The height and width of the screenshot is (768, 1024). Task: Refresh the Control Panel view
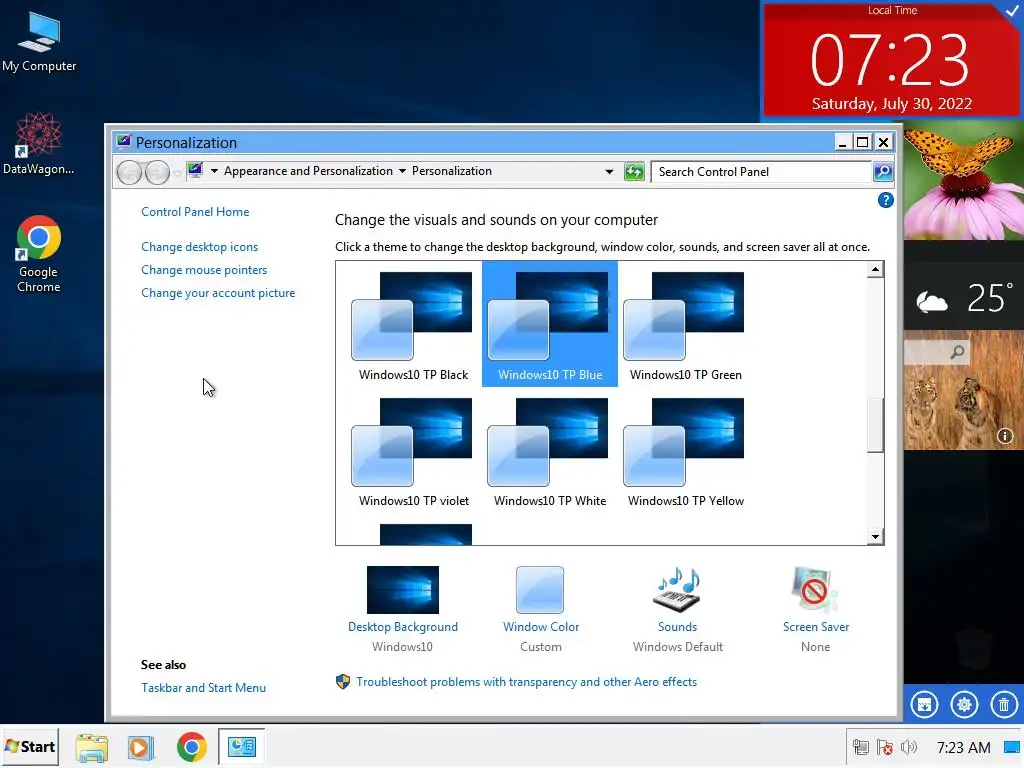634,172
